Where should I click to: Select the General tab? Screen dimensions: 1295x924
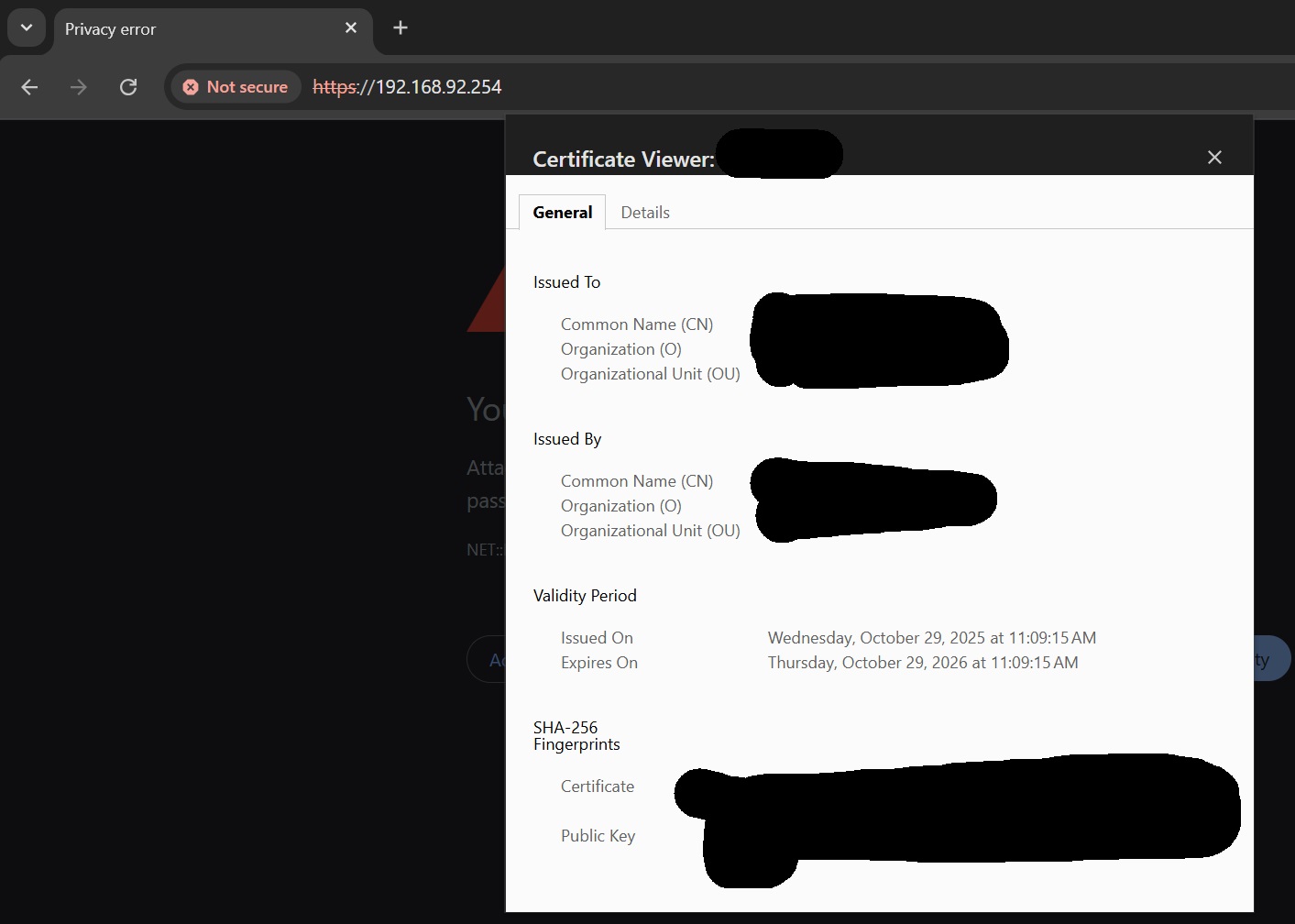pos(562,213)
